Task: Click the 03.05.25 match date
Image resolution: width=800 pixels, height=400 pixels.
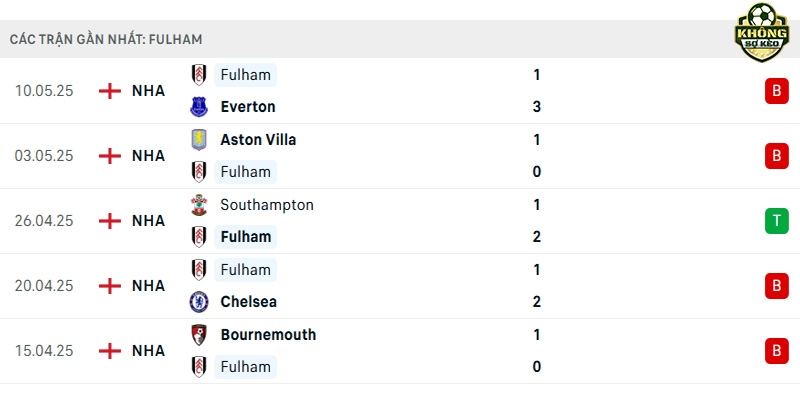Action: (x=44, y=156)
